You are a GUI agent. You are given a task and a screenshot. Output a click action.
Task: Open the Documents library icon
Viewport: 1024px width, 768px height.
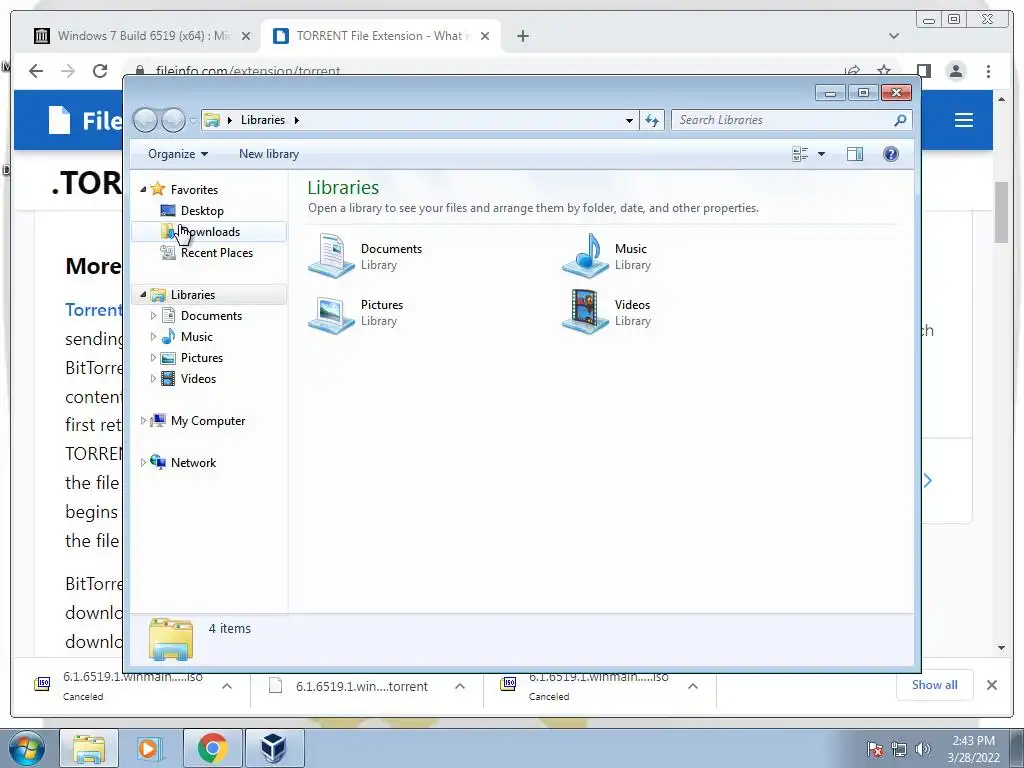click(332, 257)
